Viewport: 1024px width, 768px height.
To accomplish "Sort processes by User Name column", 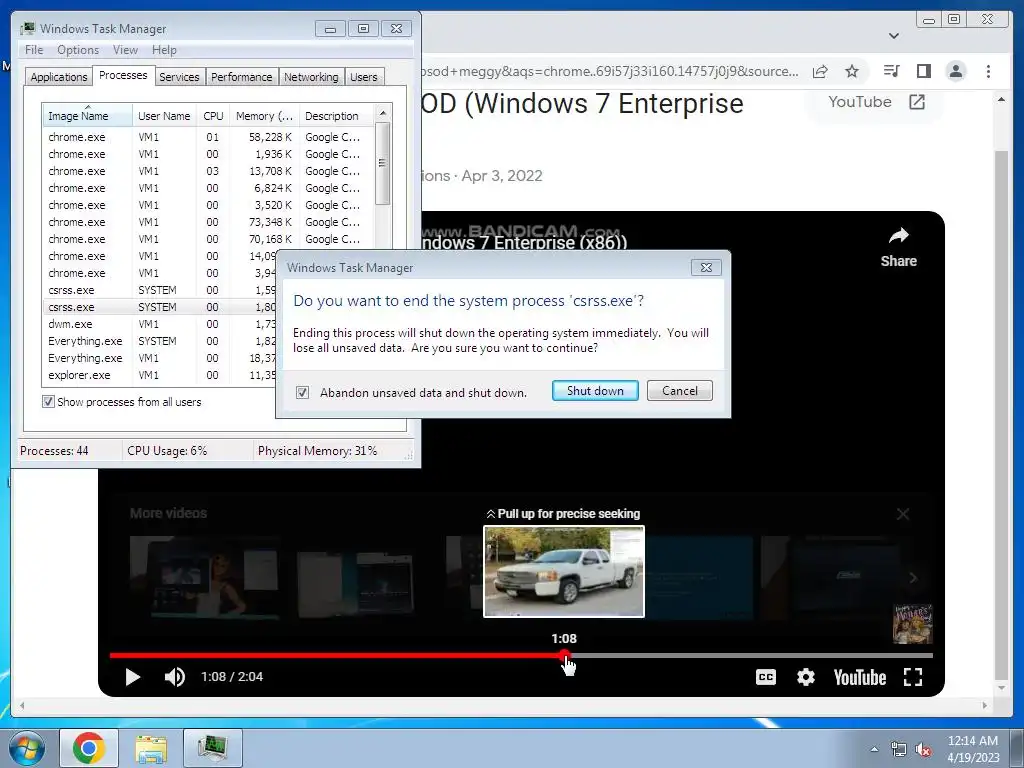I will [x=164, y=116].
